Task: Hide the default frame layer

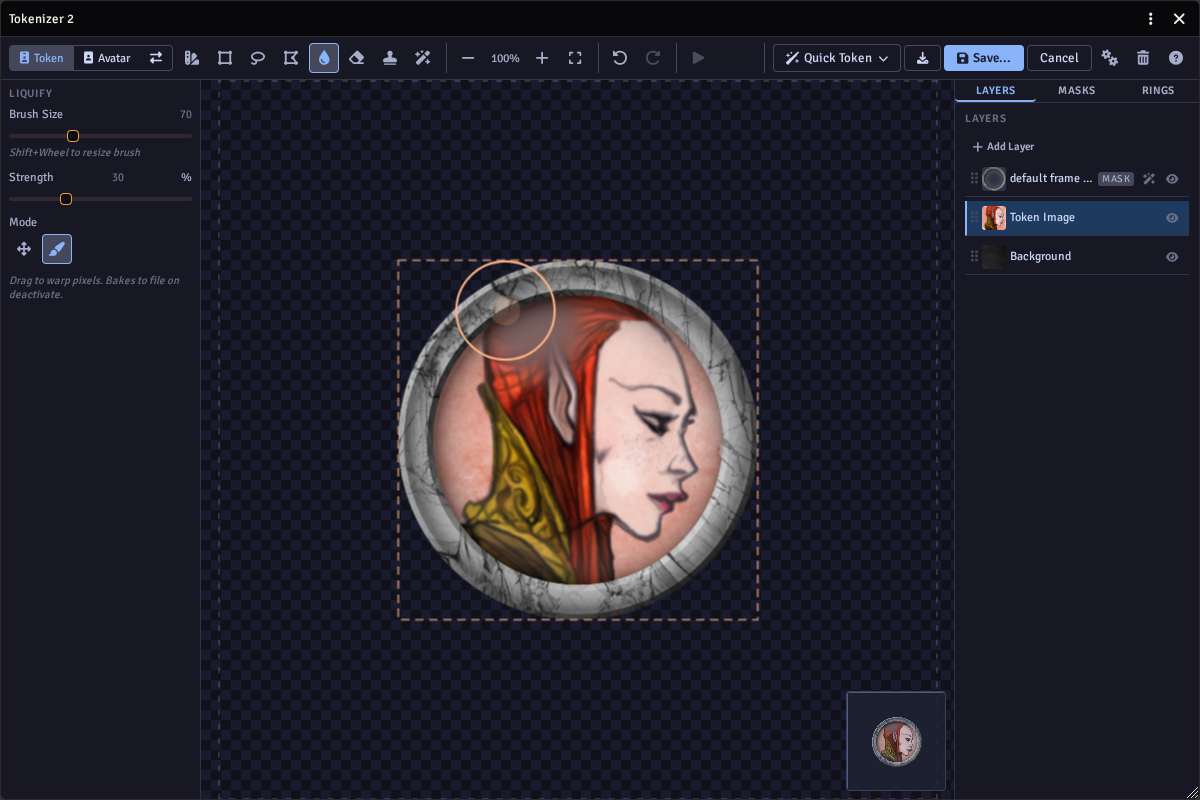Action: 1172,179
